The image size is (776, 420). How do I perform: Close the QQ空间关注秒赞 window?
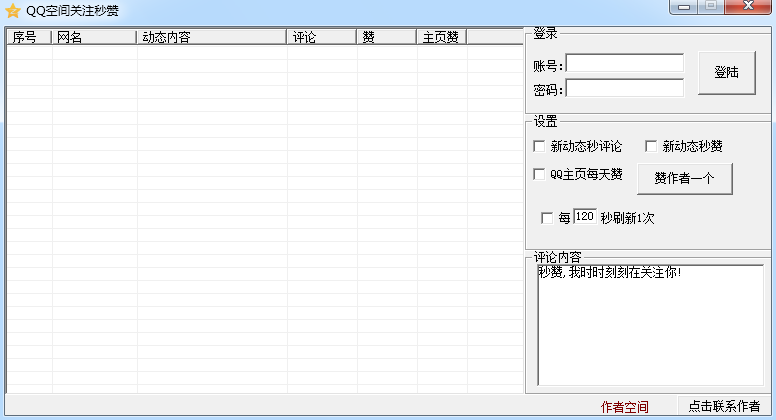click(749, 6)
